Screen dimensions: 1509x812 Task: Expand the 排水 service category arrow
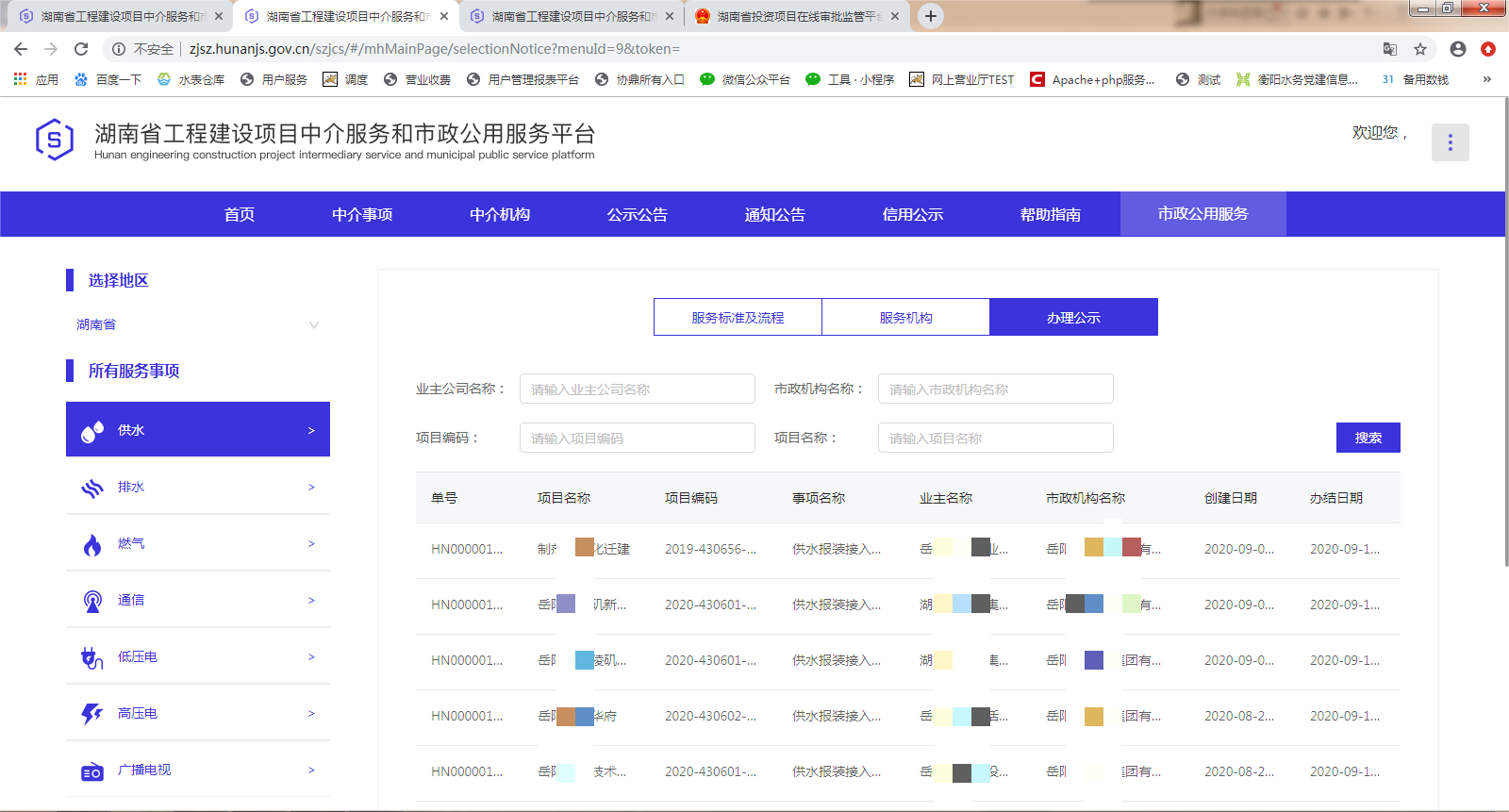point(311,488)
